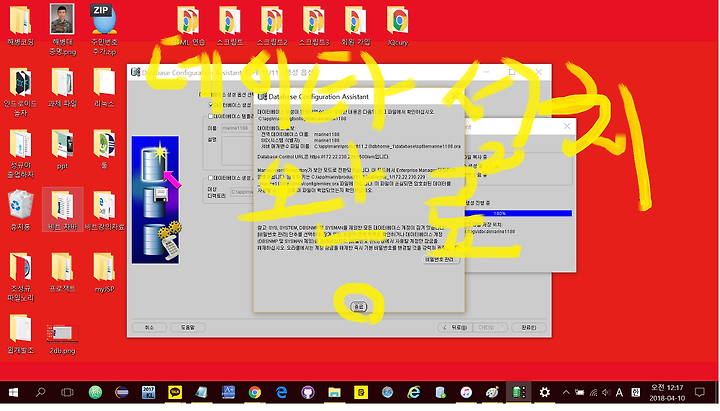Select the 휴지통 recycle bin icon

20,210
